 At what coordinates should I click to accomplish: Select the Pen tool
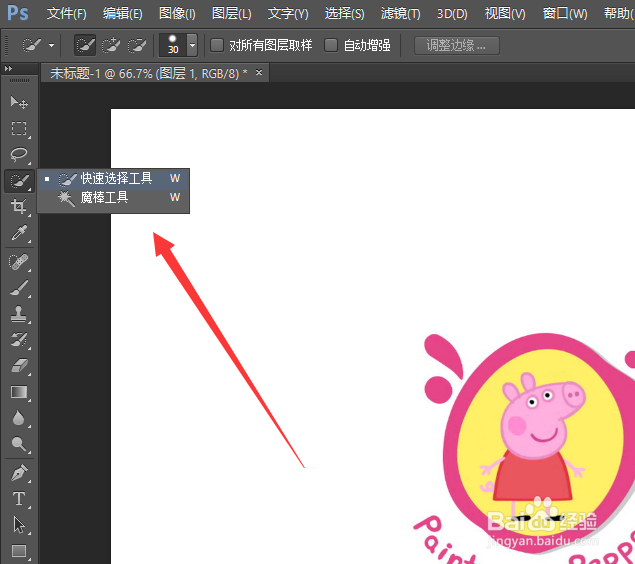click(x=19, y=473)
